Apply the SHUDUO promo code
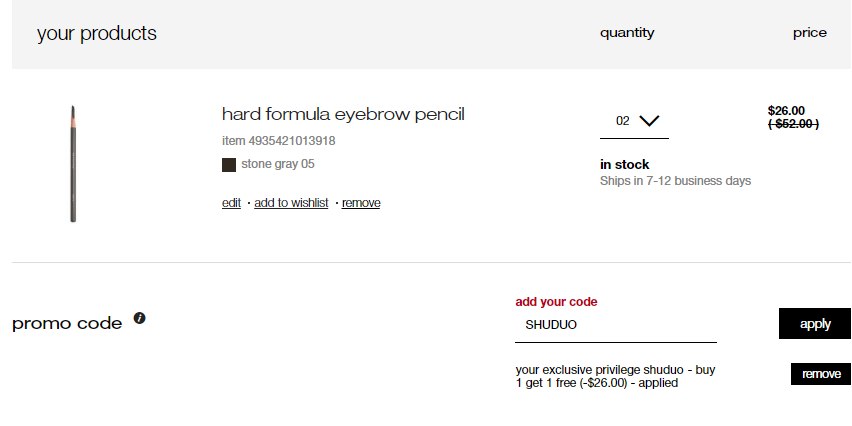852x426 pixels. (x=815, y=323)
